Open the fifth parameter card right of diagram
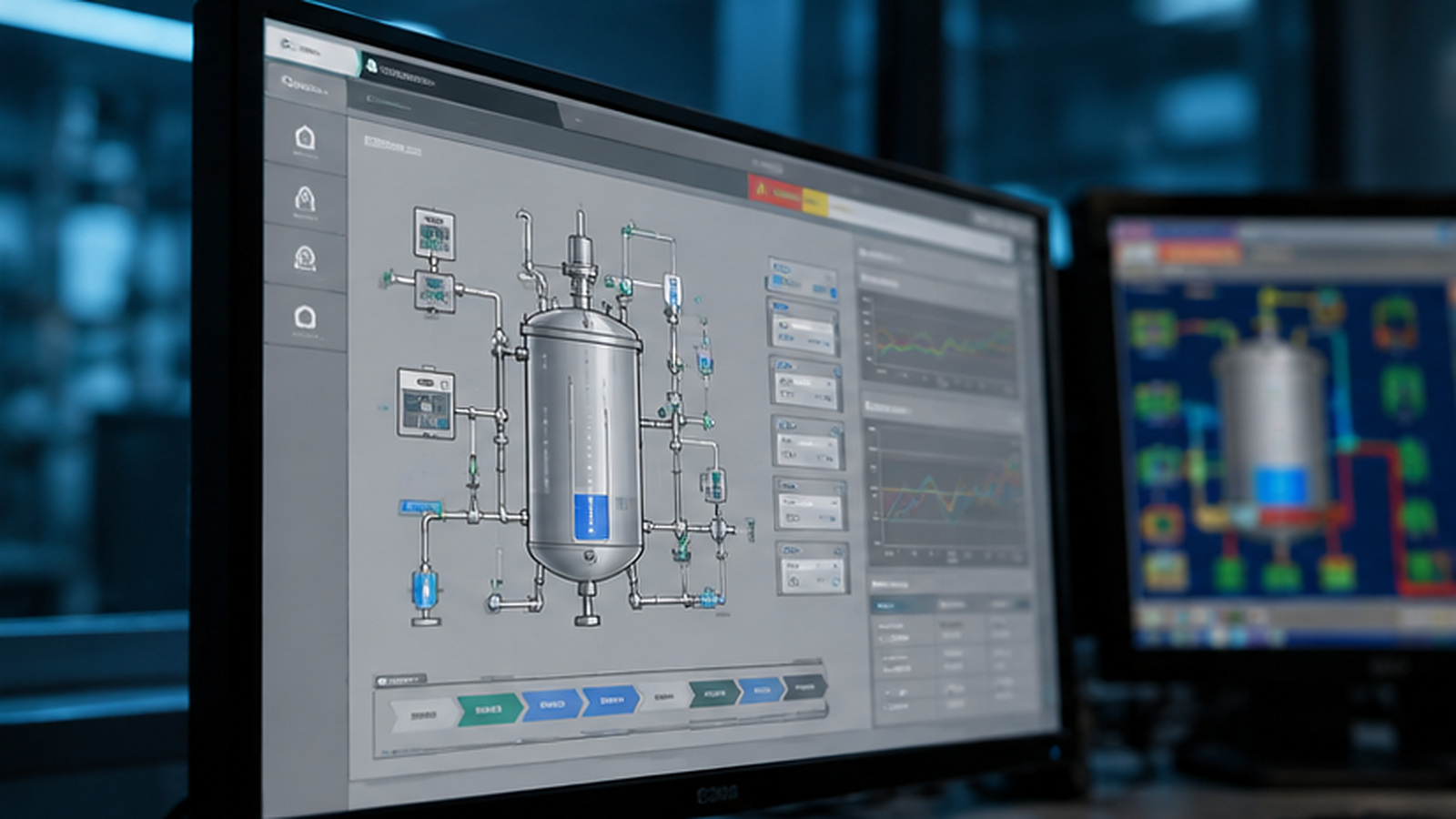 pos(810,503)
